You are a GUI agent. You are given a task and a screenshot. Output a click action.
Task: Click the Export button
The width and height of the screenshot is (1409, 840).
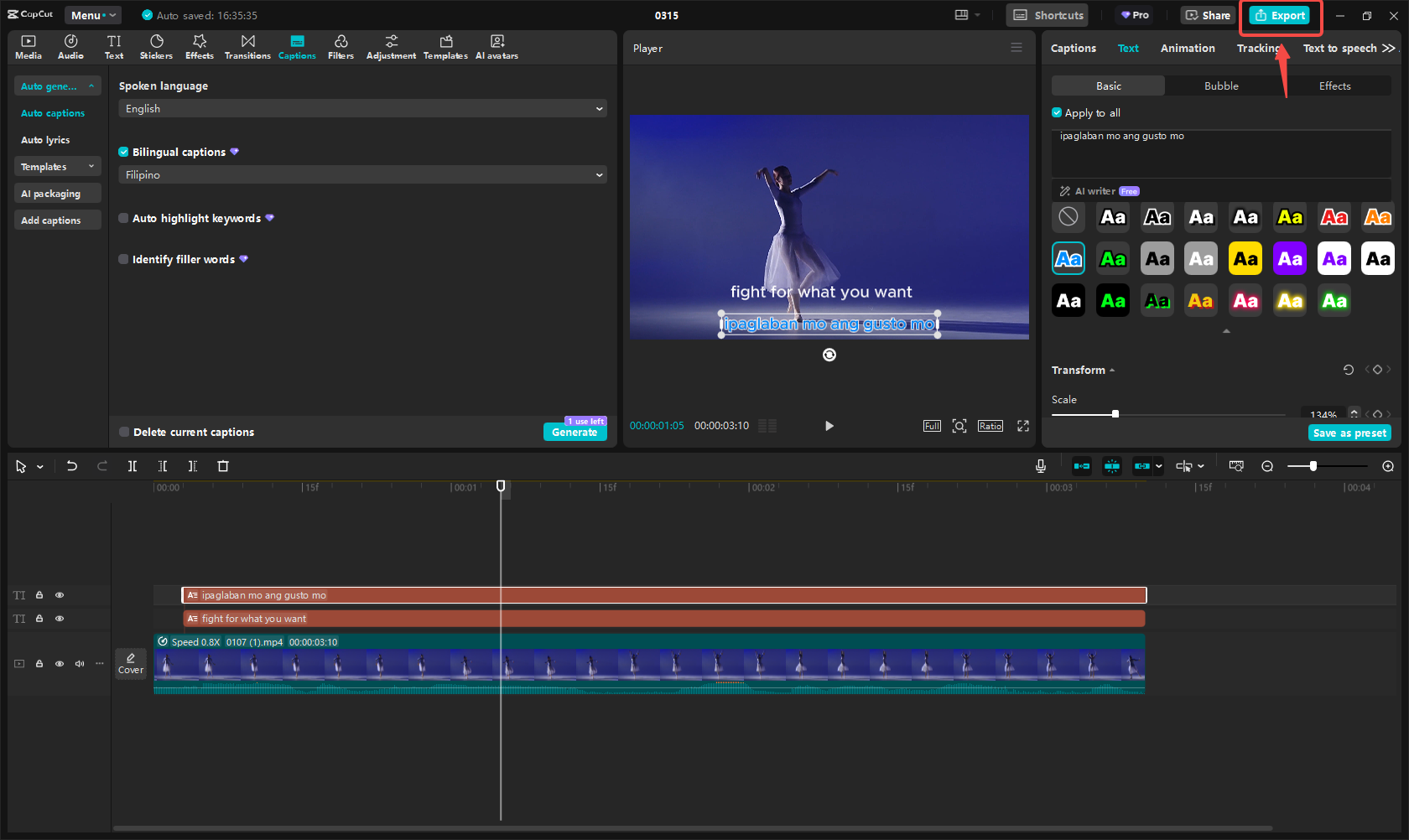(1280, 15)
